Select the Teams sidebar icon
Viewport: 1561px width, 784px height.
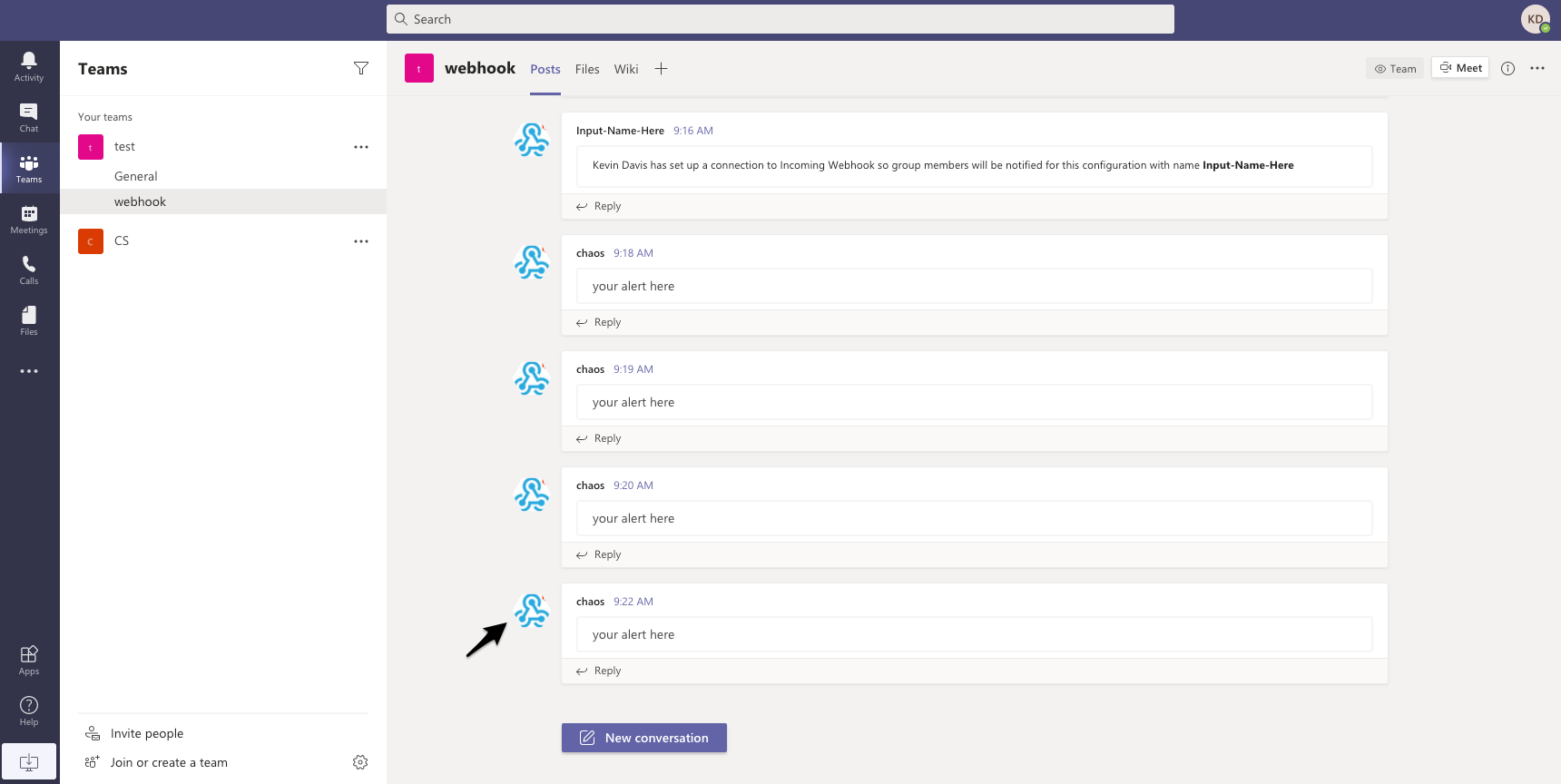click(x=29, y=168)
